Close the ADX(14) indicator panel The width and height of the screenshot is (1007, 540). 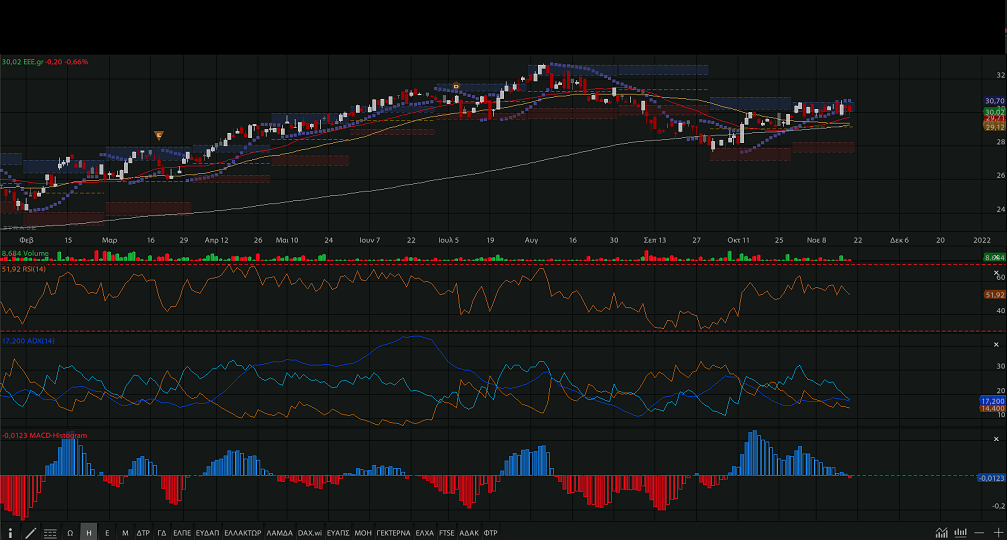[x=995, y=342]
